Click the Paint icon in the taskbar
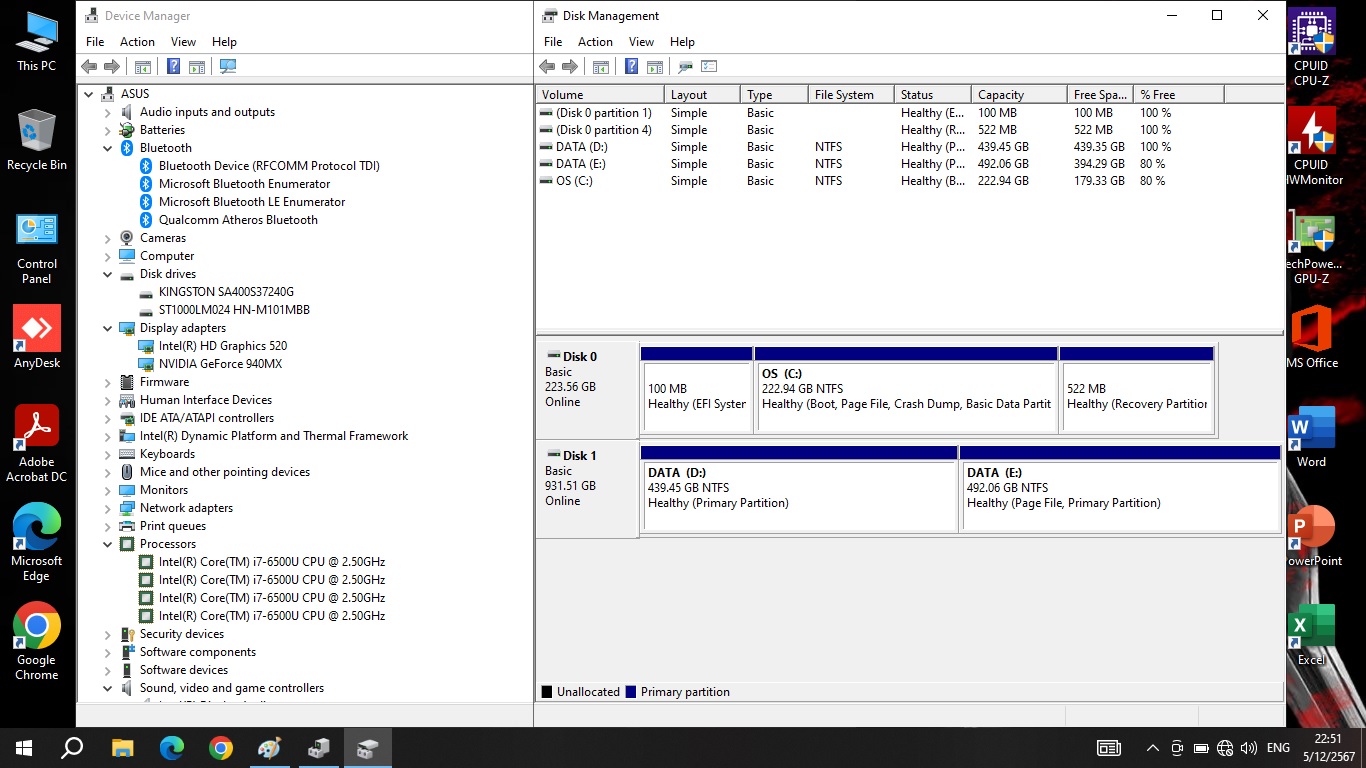Viewport: 1366px width, 768px height. pos(270,748)
